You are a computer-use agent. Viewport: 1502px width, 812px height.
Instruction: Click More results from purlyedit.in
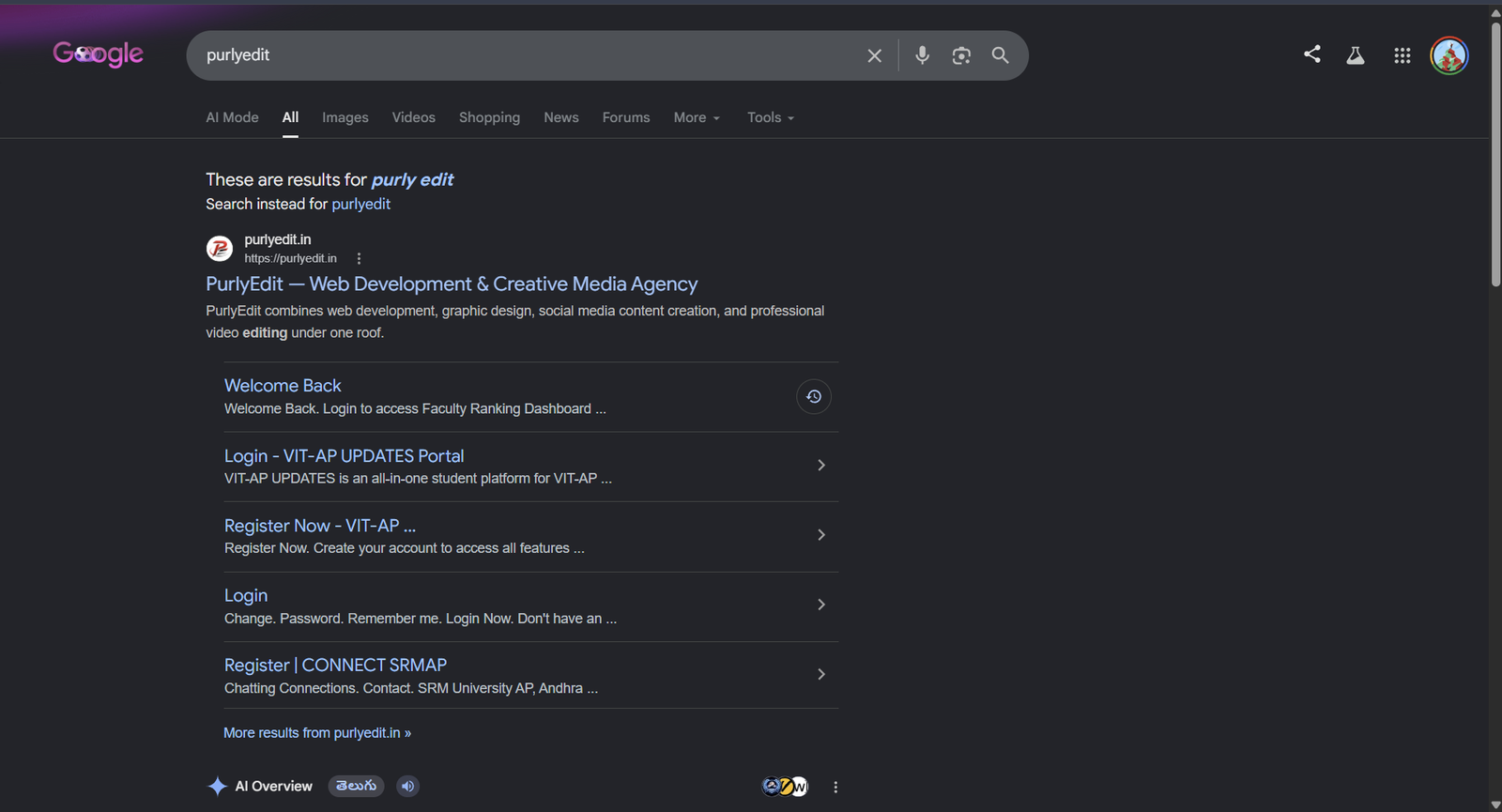(317, 732)
